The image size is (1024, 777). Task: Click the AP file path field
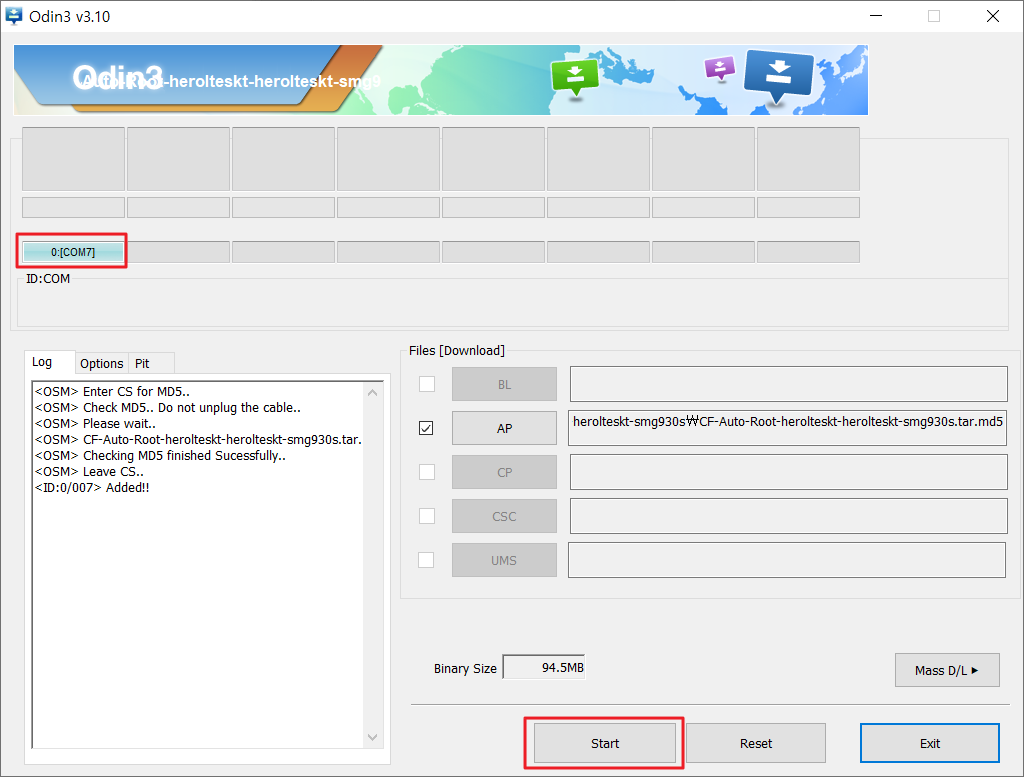pos(787,428)
